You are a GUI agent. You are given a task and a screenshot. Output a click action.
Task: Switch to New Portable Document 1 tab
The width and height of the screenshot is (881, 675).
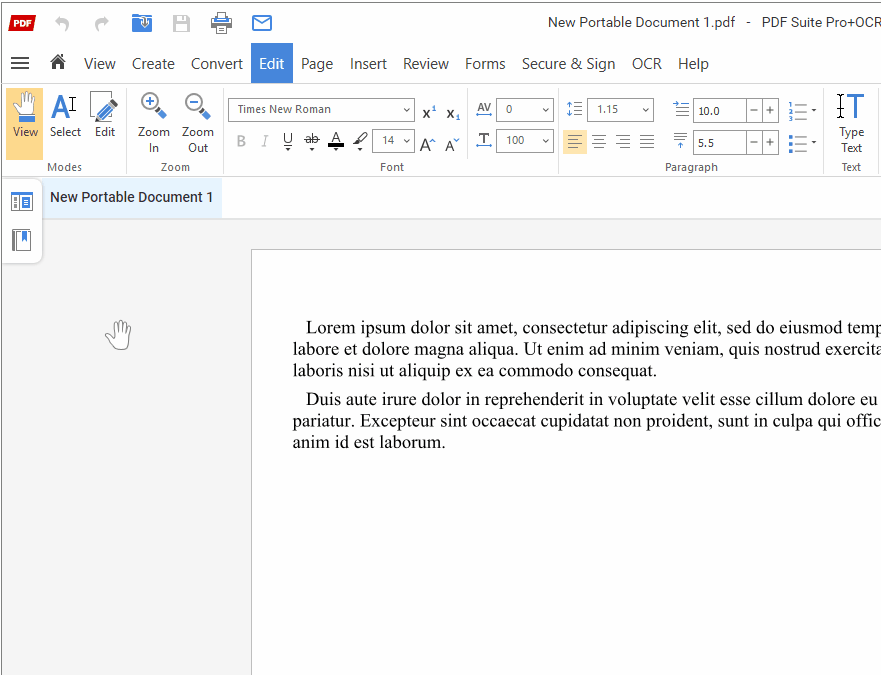point(131,197)
